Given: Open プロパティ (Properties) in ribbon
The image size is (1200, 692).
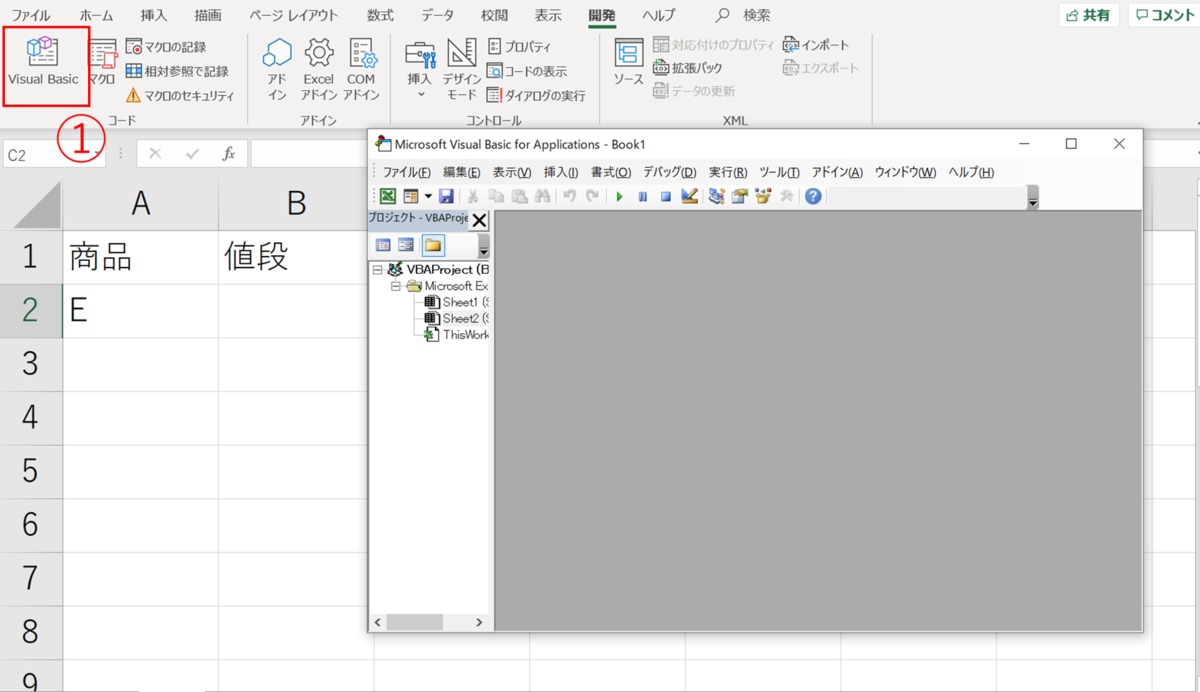Looking at the screenshot, I should (519, 47).
